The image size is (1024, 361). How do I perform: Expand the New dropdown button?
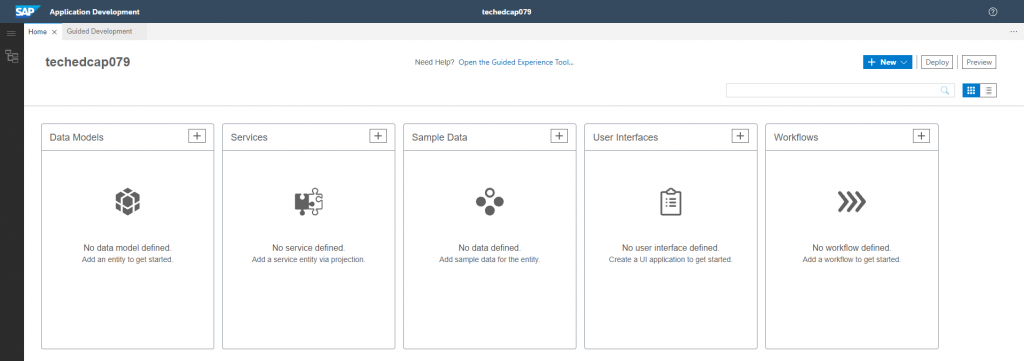888,62
